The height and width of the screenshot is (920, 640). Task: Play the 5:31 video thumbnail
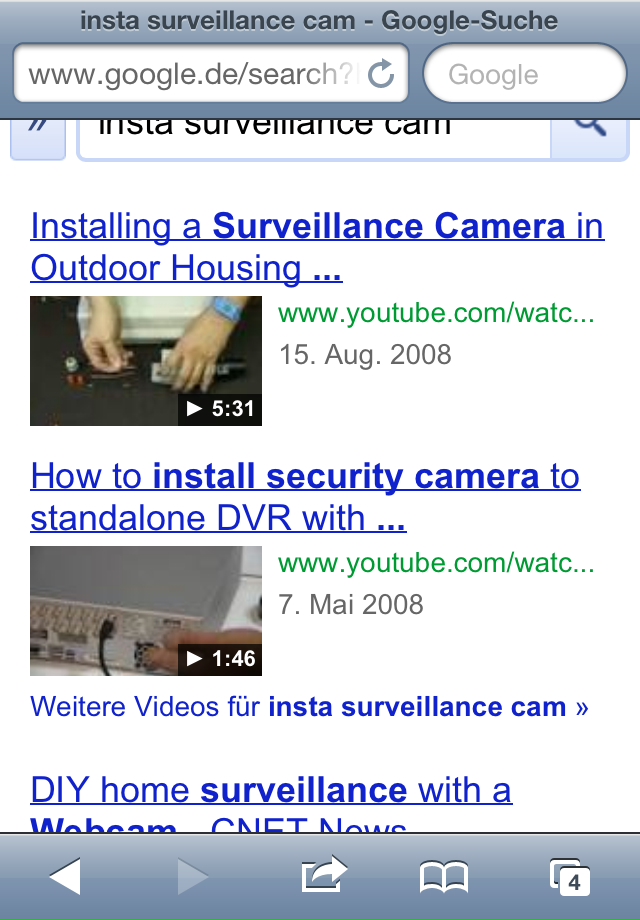click(146, 361)
